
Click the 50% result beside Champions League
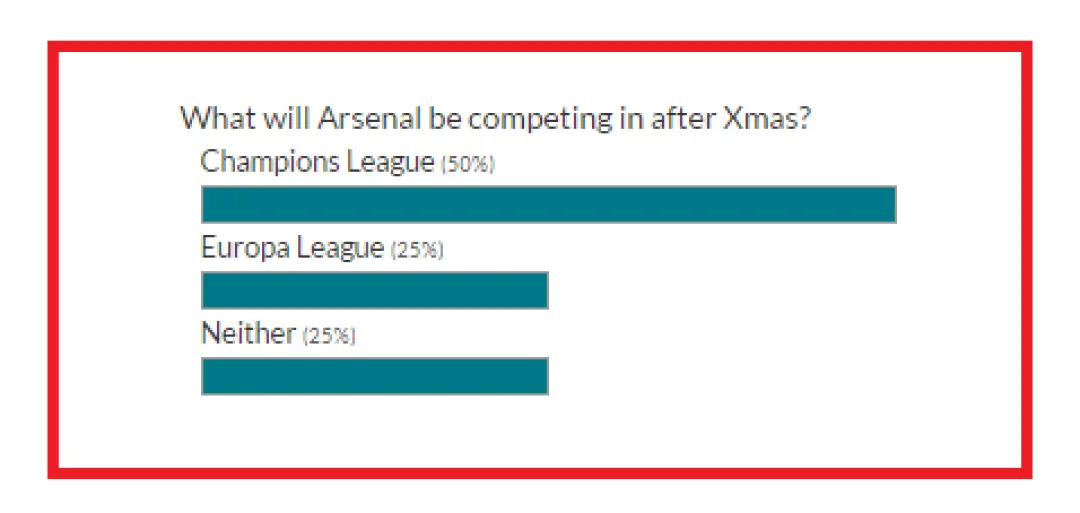tap(468, 165)
